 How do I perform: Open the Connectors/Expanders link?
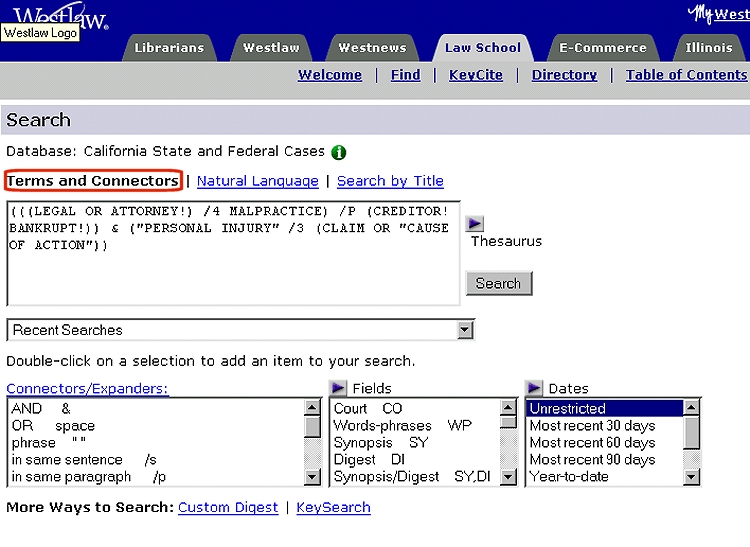(x=87, y=388)
